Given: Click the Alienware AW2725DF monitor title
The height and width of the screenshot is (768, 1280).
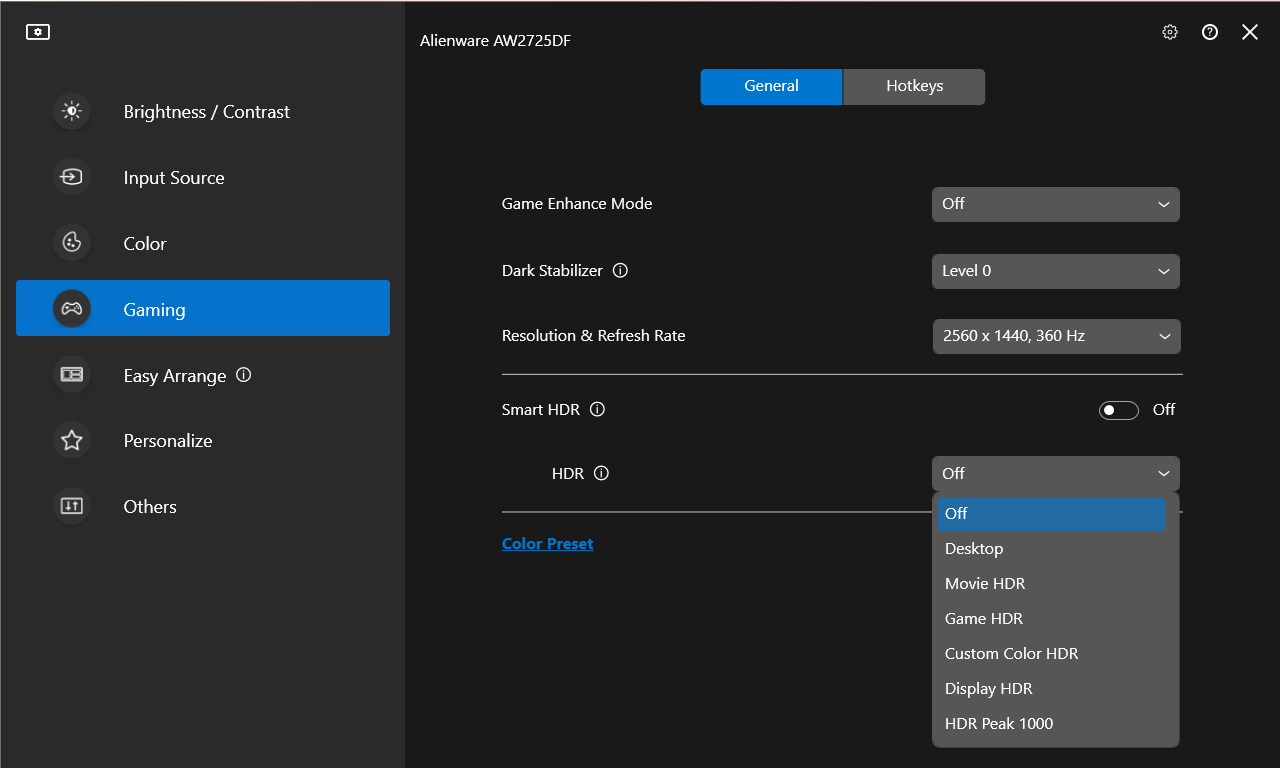Looking at the screenshot, I should click(x=495, y=41).
